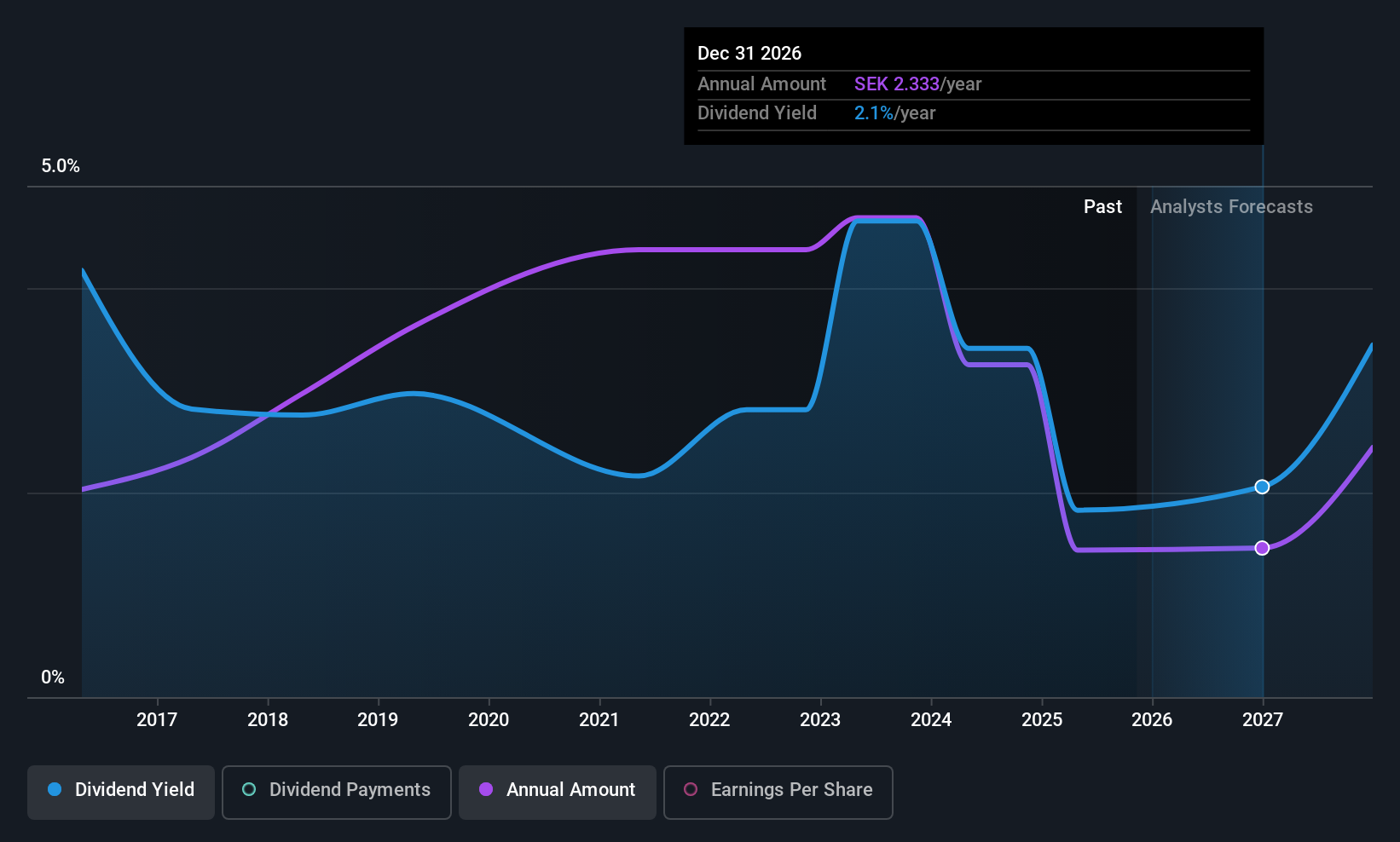Select the purple Annual Amount data point
The width and height of the screenshot is (1400, 842).
1262,548
